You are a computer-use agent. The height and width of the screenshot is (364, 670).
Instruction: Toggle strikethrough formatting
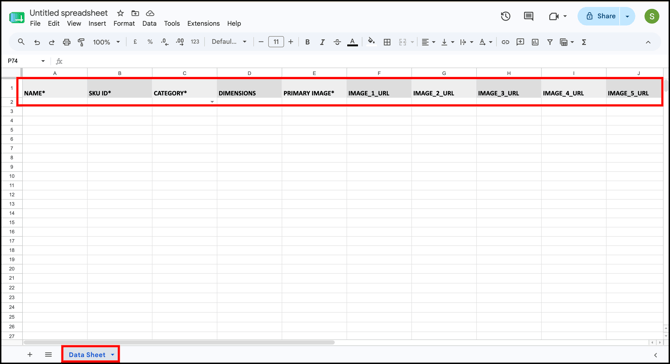tap(337, 42)
